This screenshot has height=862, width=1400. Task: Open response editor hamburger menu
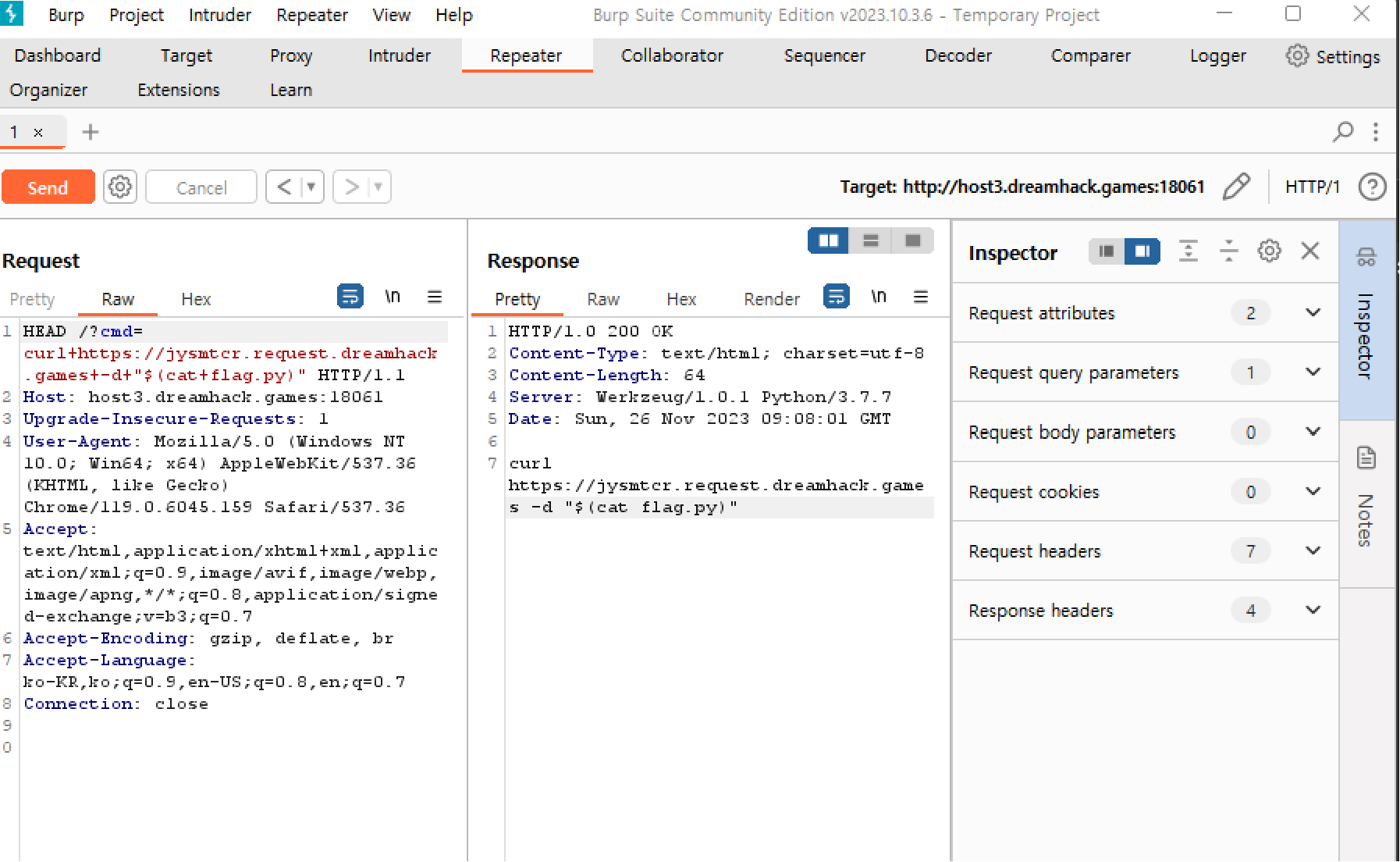921,296
